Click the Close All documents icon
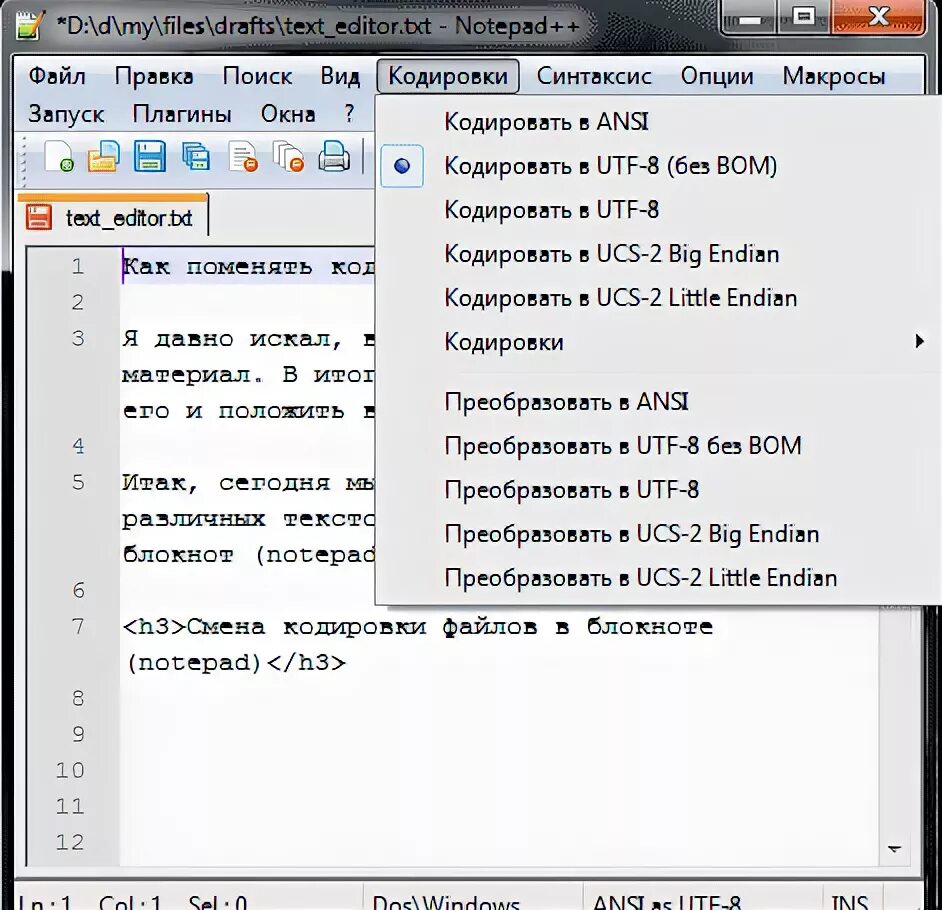Image resolution: width=942 pixels, height=910 pixels. (288, 157)
